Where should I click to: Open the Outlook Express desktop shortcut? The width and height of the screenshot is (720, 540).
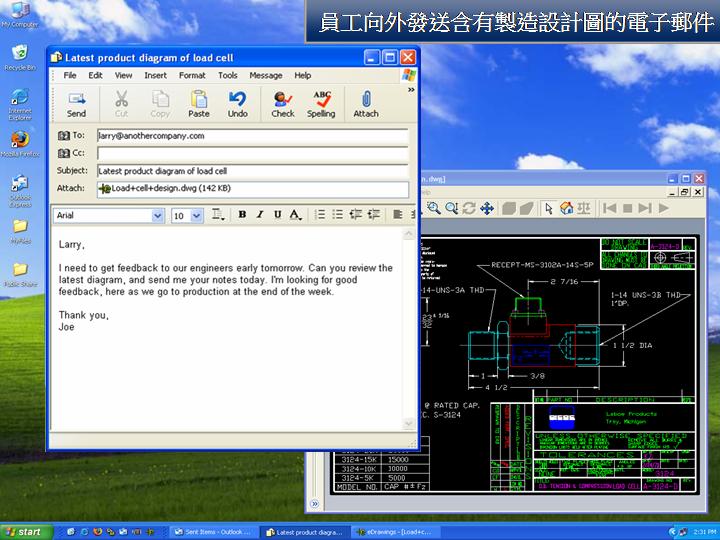[20, 191]
